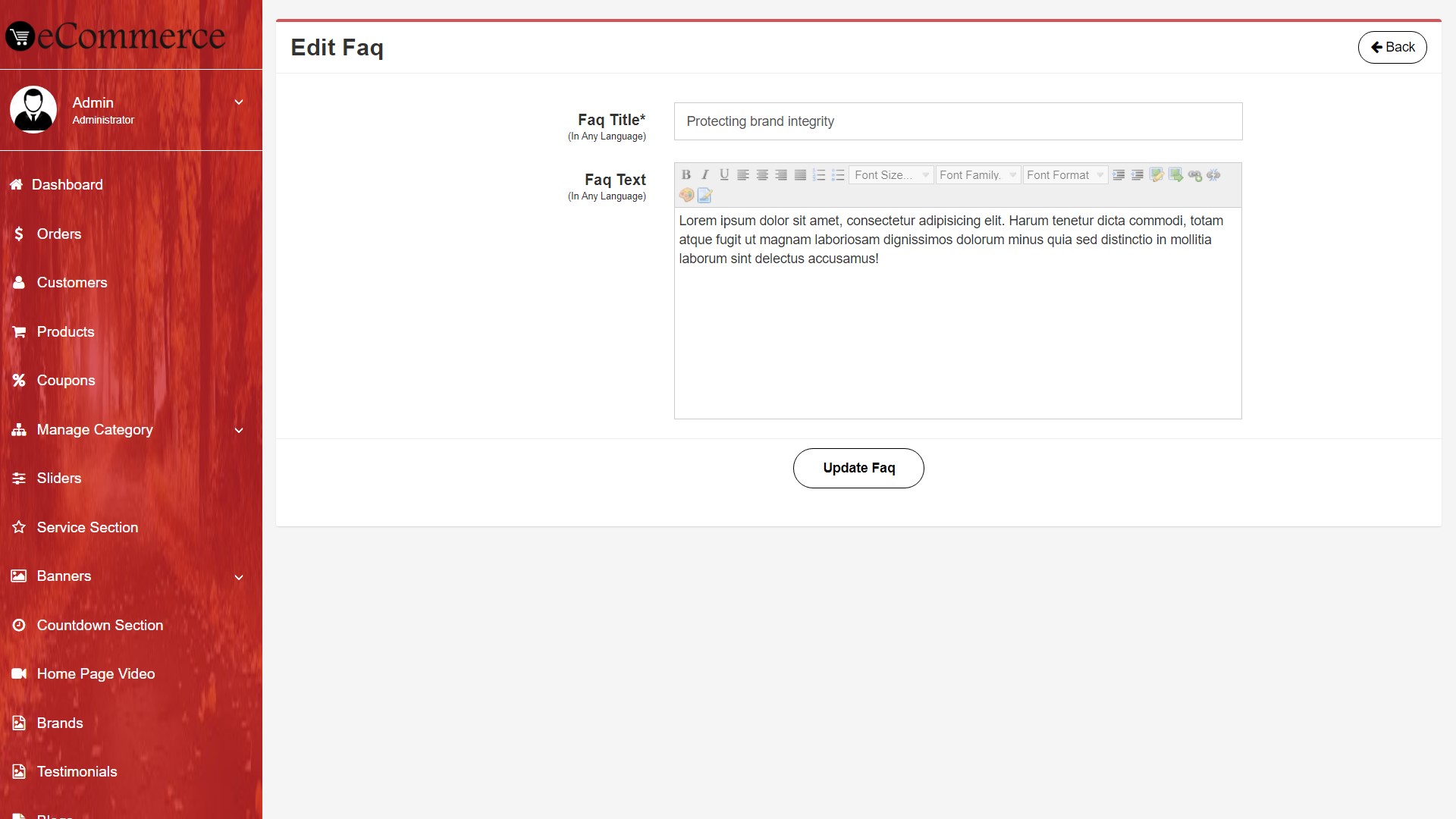Open the Font Size dropdown

(x=891, y=175)
